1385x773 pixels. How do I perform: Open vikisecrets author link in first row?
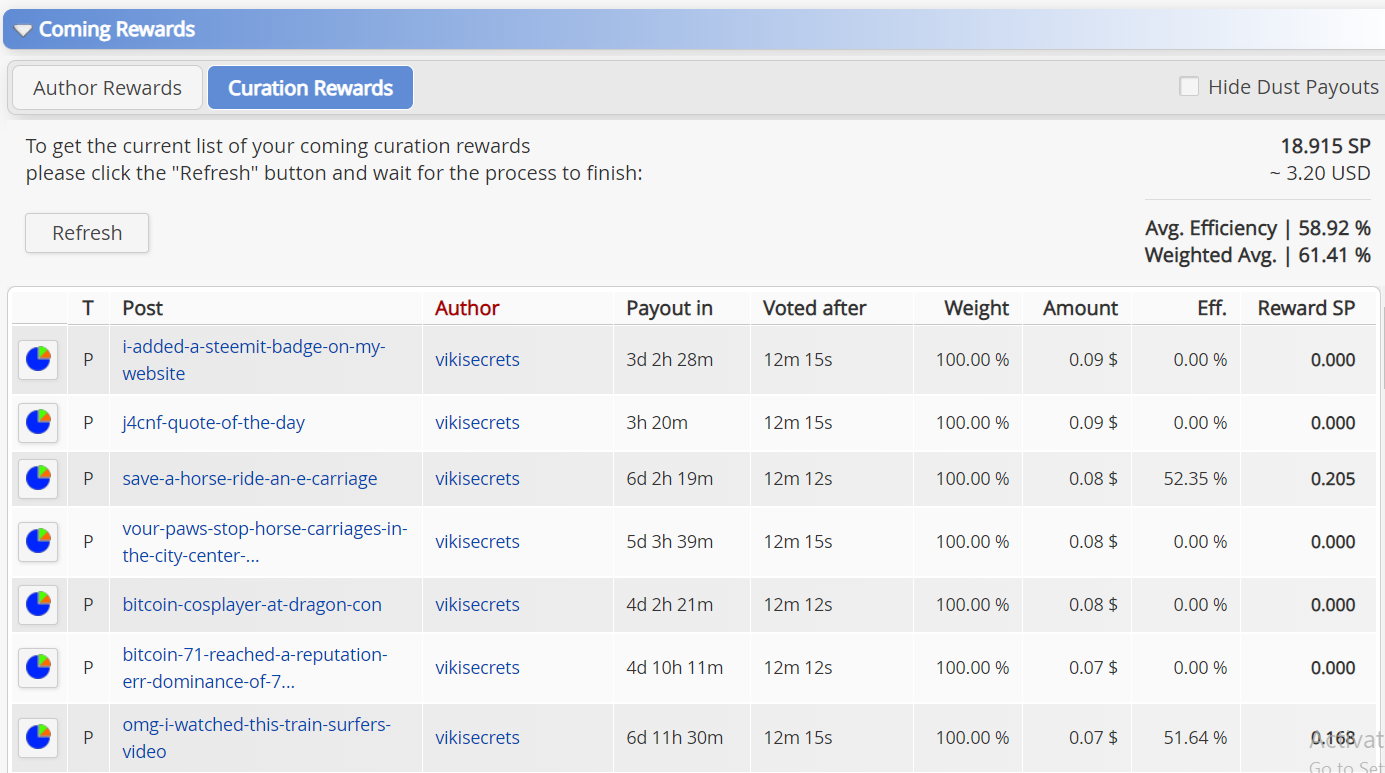(x=477, y=360)
